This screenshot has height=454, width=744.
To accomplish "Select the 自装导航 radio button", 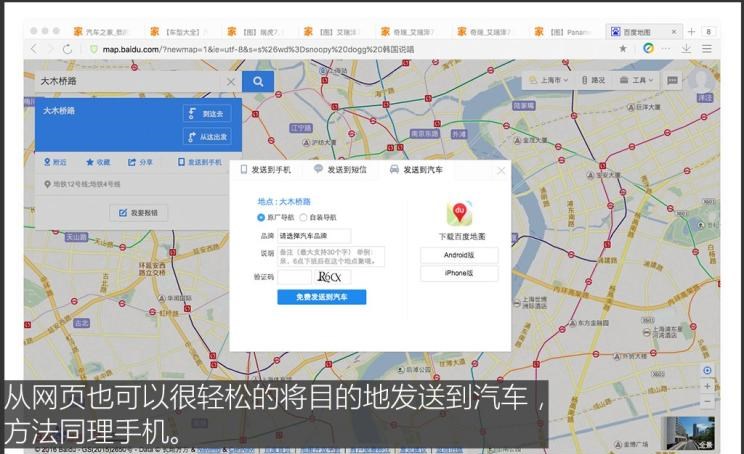I will click(303, 217).
